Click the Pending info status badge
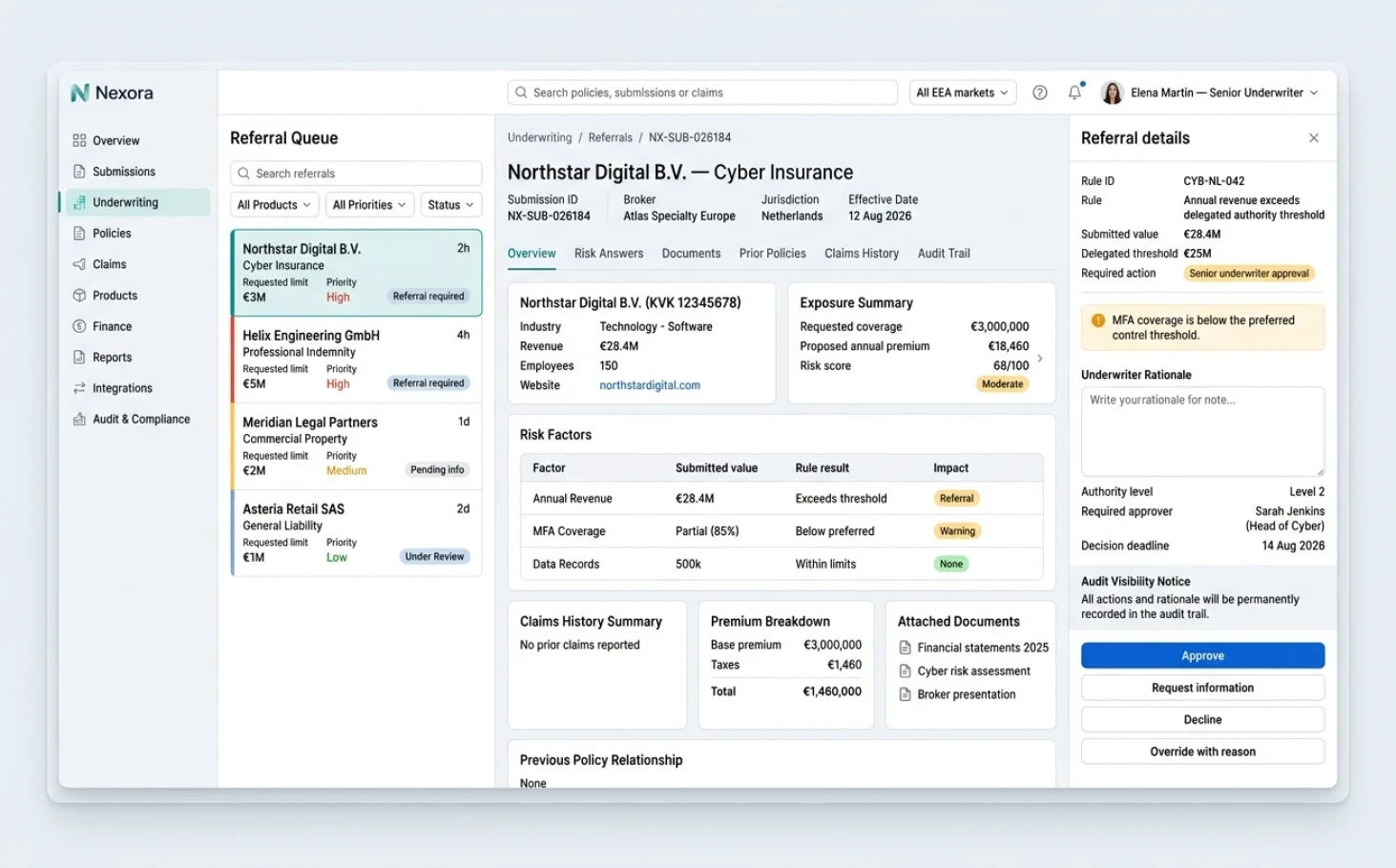This screenshot has width=1396, height=868. coord(437,470)
